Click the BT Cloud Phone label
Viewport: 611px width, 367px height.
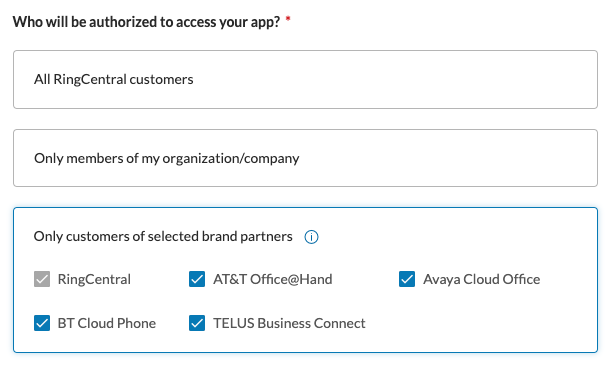107,323
